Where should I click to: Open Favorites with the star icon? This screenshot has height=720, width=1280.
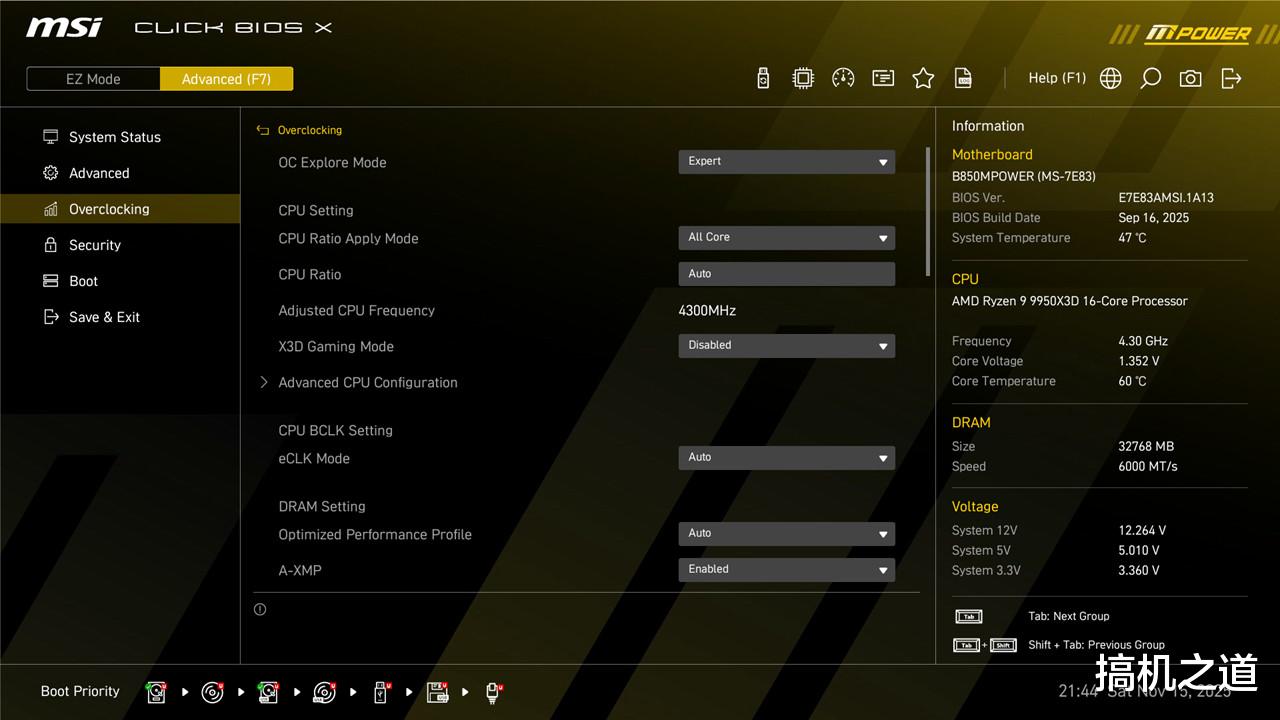(x=923, y=78)
